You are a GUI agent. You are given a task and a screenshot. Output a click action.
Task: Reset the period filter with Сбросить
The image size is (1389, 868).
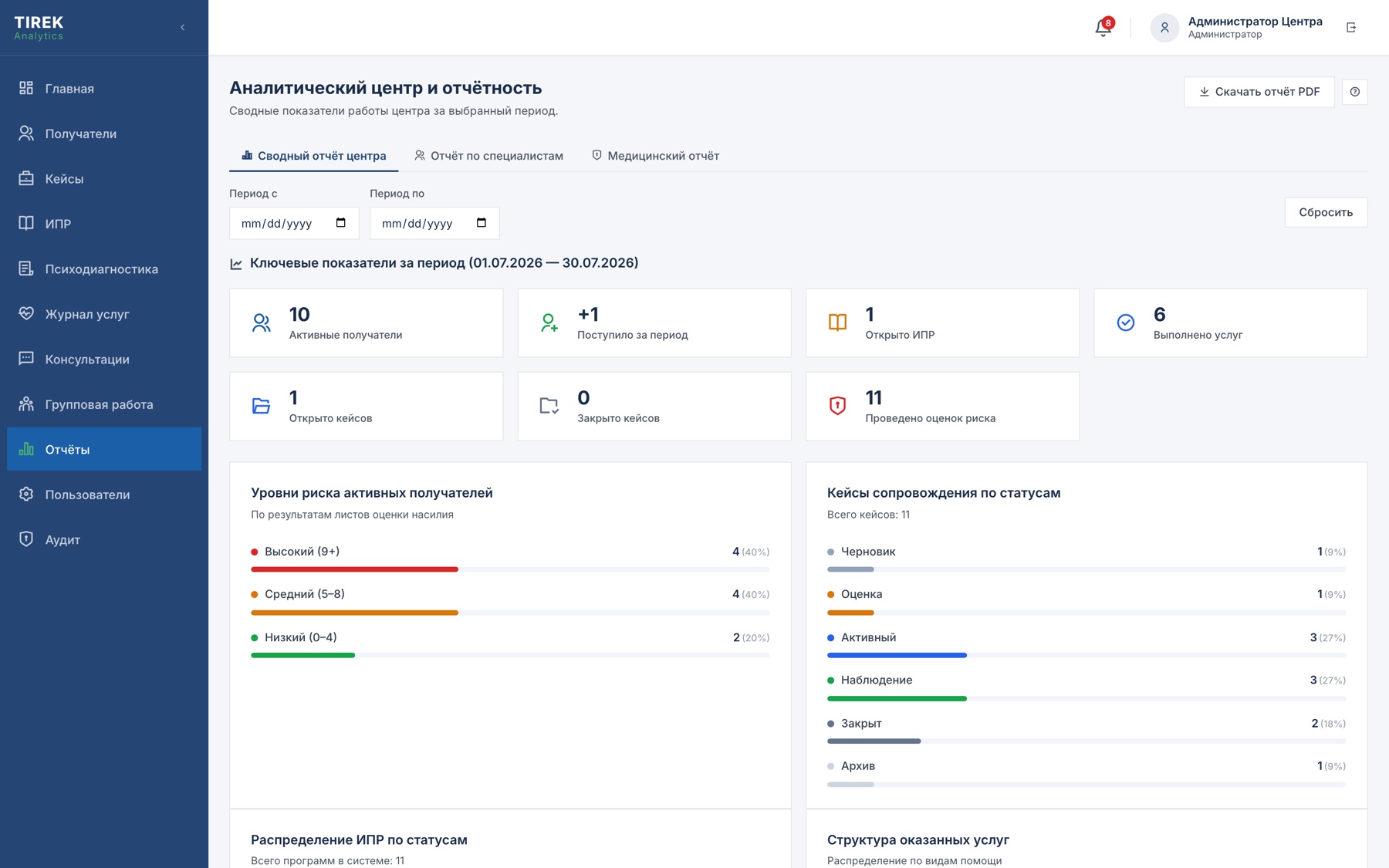pyautogui.click(x=1326, y=212)
